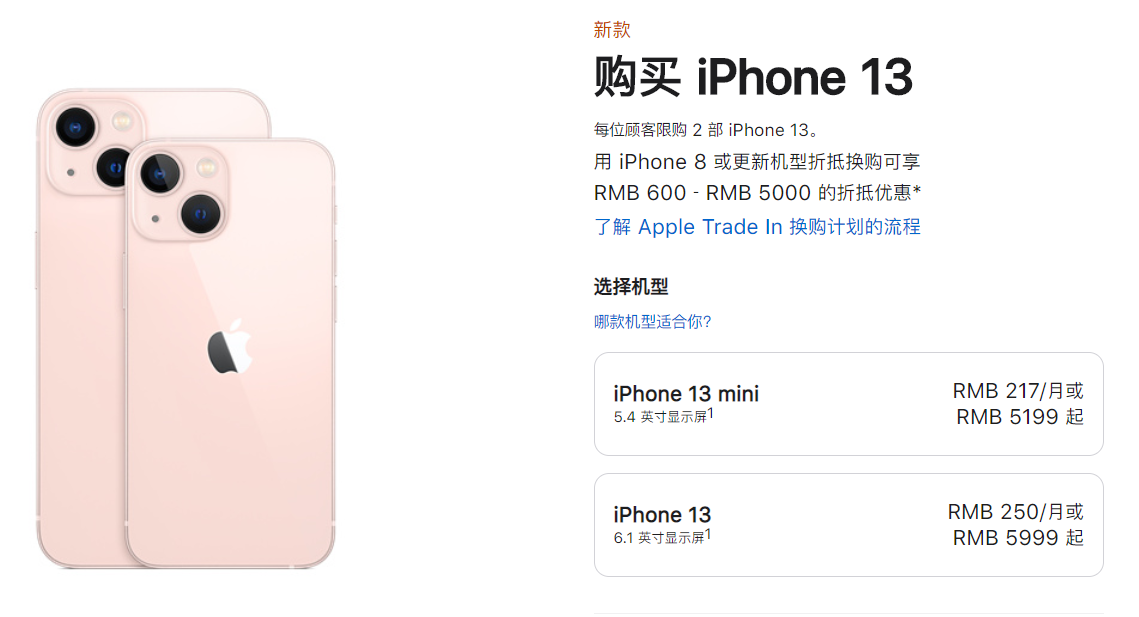
Task: Click the lower camera lens on the front phone
Action: [x=200, y=214]
